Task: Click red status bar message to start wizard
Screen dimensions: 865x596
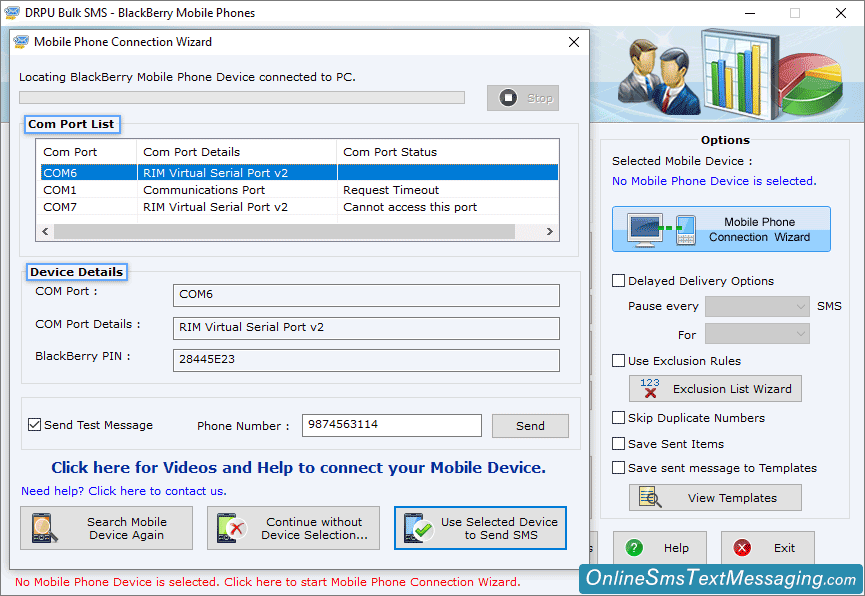Action: click(x=267, y=582)
